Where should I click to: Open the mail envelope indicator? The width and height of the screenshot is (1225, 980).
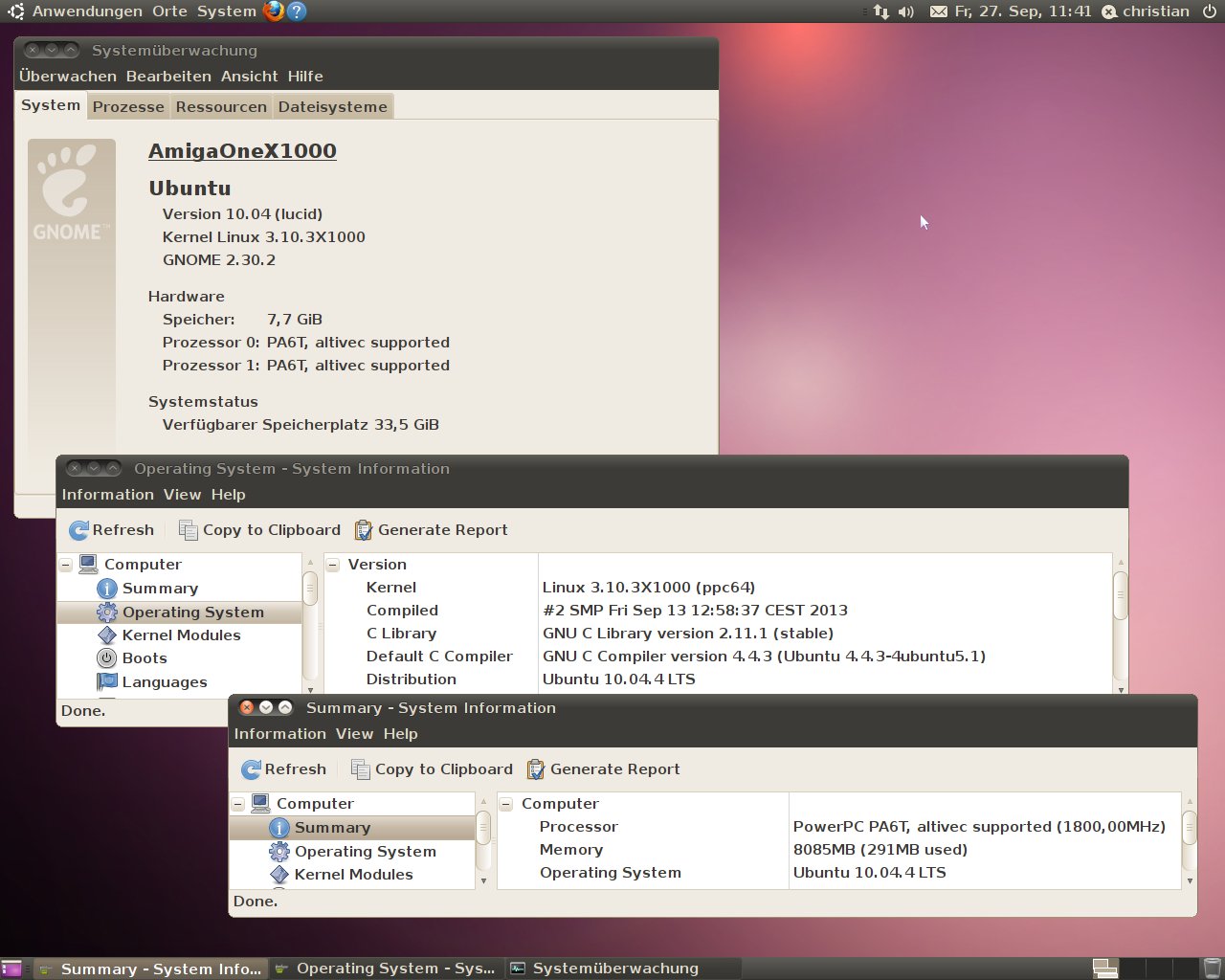point(939,11)
